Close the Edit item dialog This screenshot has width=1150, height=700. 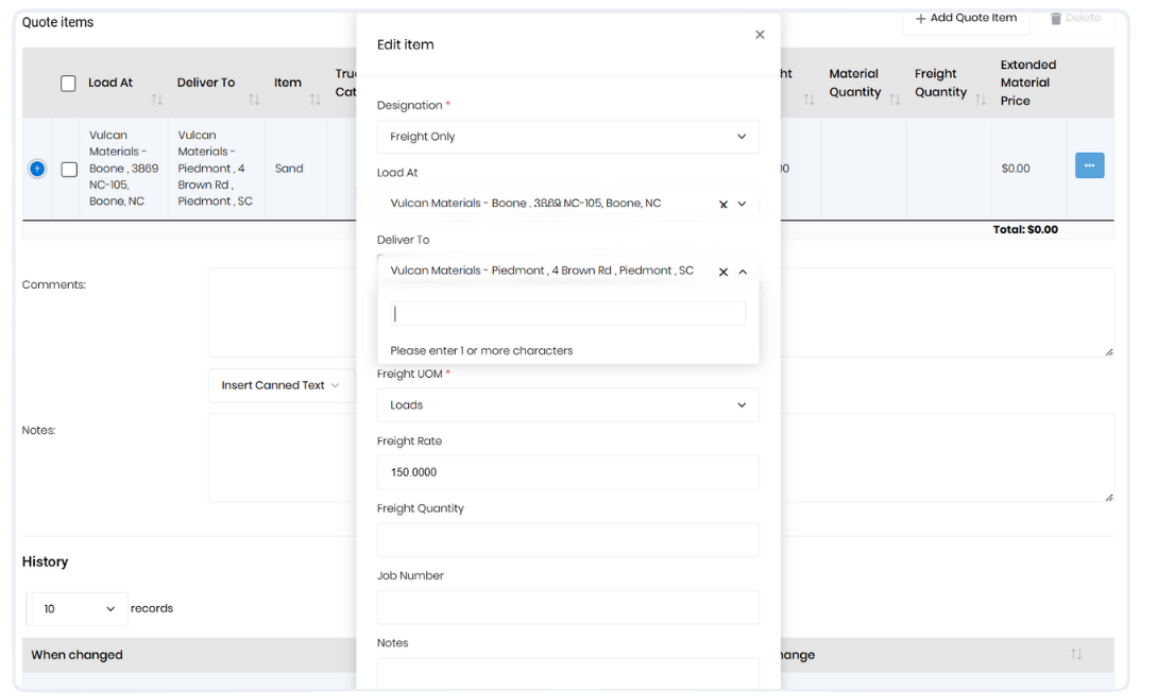[760, 34]
